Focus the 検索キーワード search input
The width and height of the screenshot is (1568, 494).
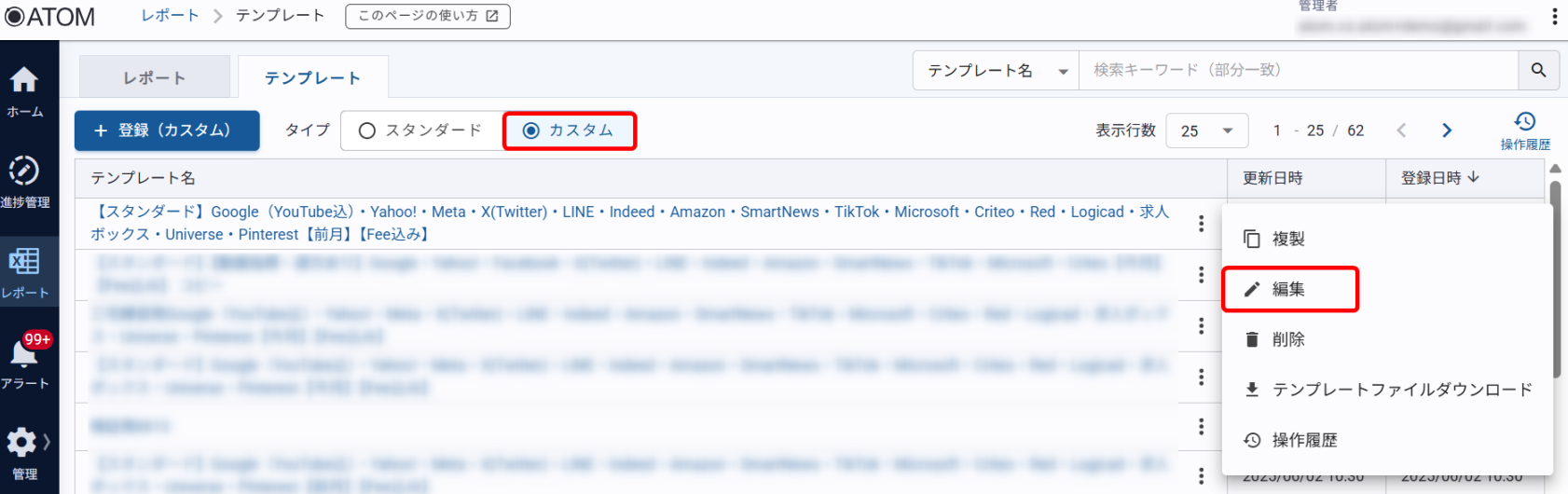pos(1299,70)
